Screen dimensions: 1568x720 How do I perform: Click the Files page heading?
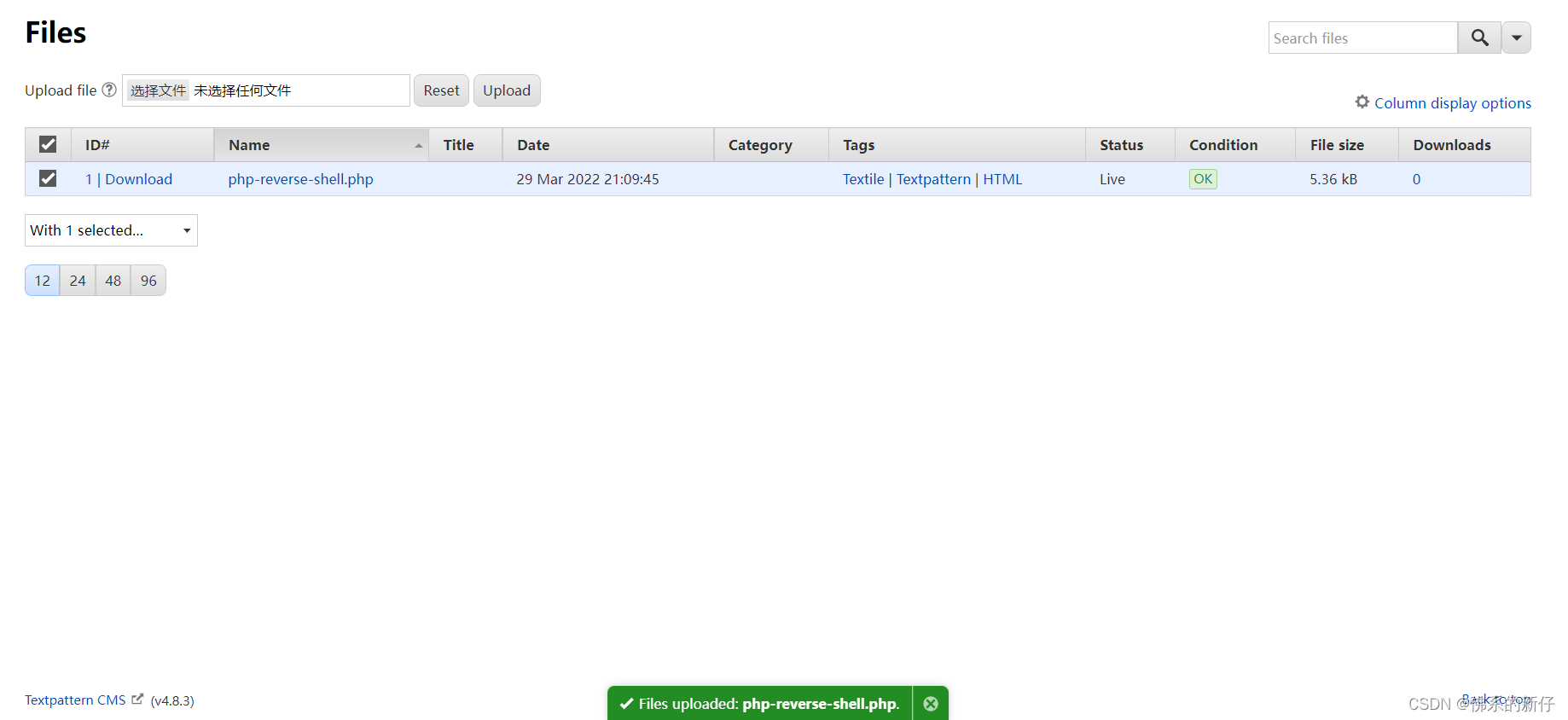coord(55,32)
